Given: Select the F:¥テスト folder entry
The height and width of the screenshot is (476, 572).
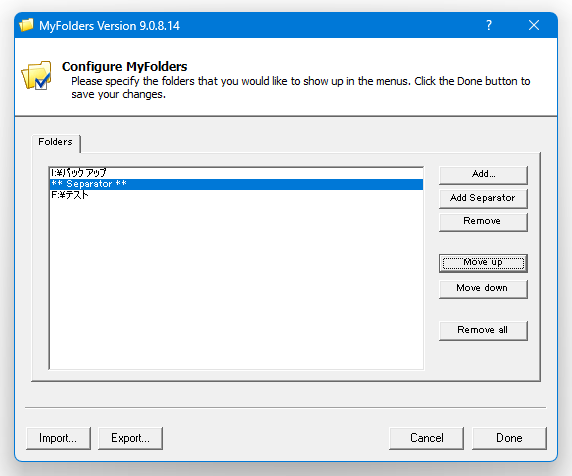Looking at the screenshot, I should (236, 195).
